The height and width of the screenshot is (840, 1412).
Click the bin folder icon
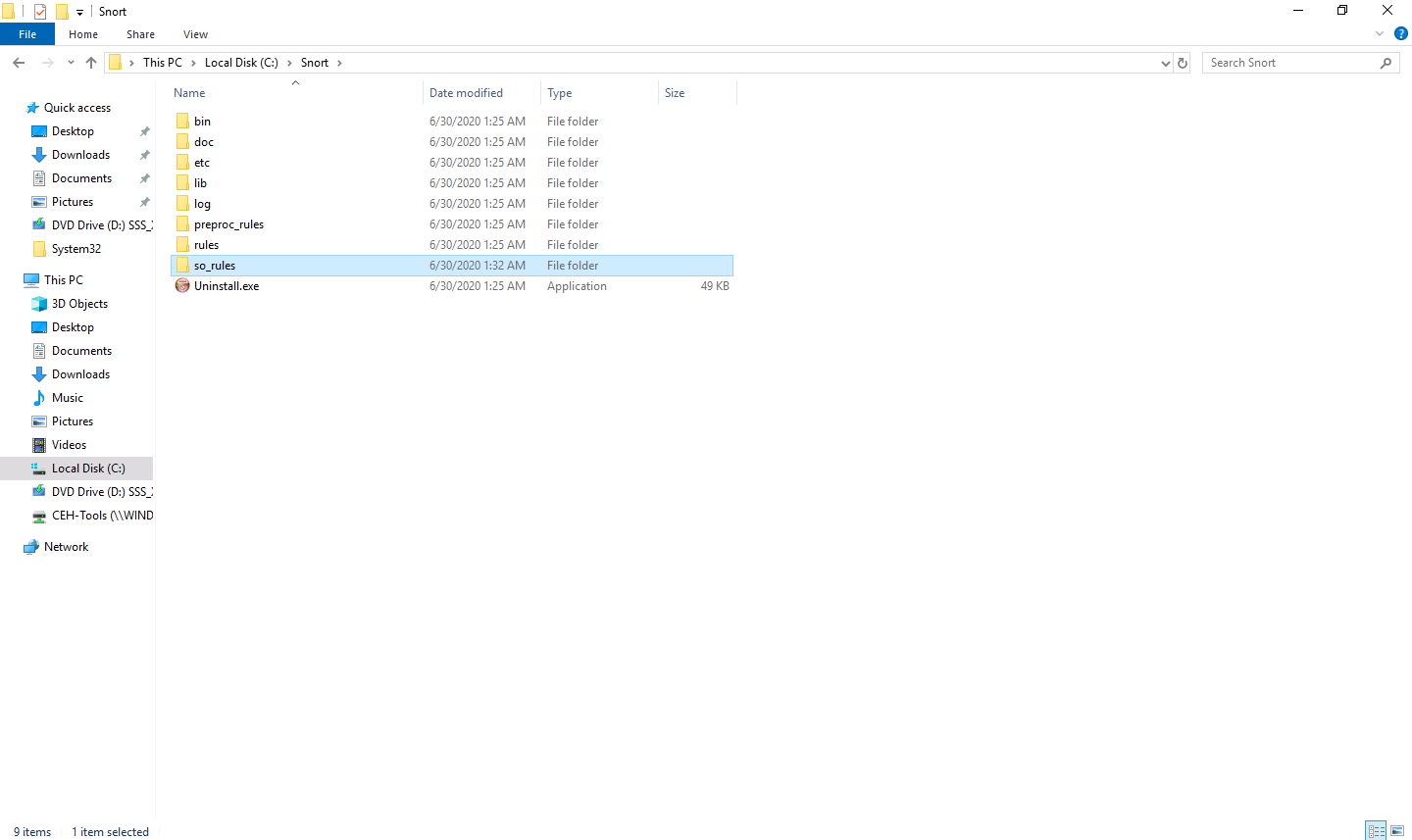click(x=182, y=122)
